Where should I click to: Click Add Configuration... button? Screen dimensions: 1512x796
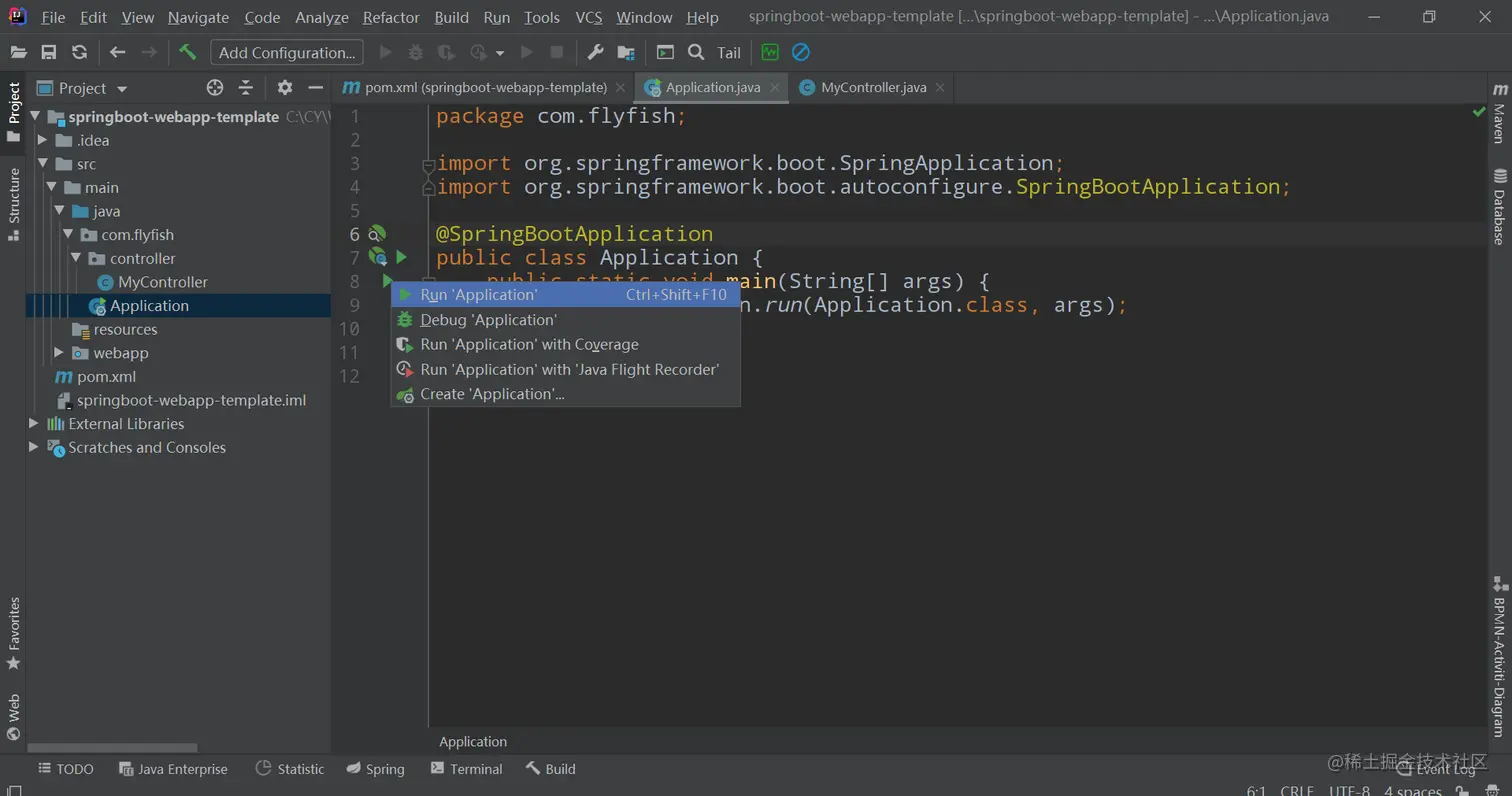(x=287, y=52)
